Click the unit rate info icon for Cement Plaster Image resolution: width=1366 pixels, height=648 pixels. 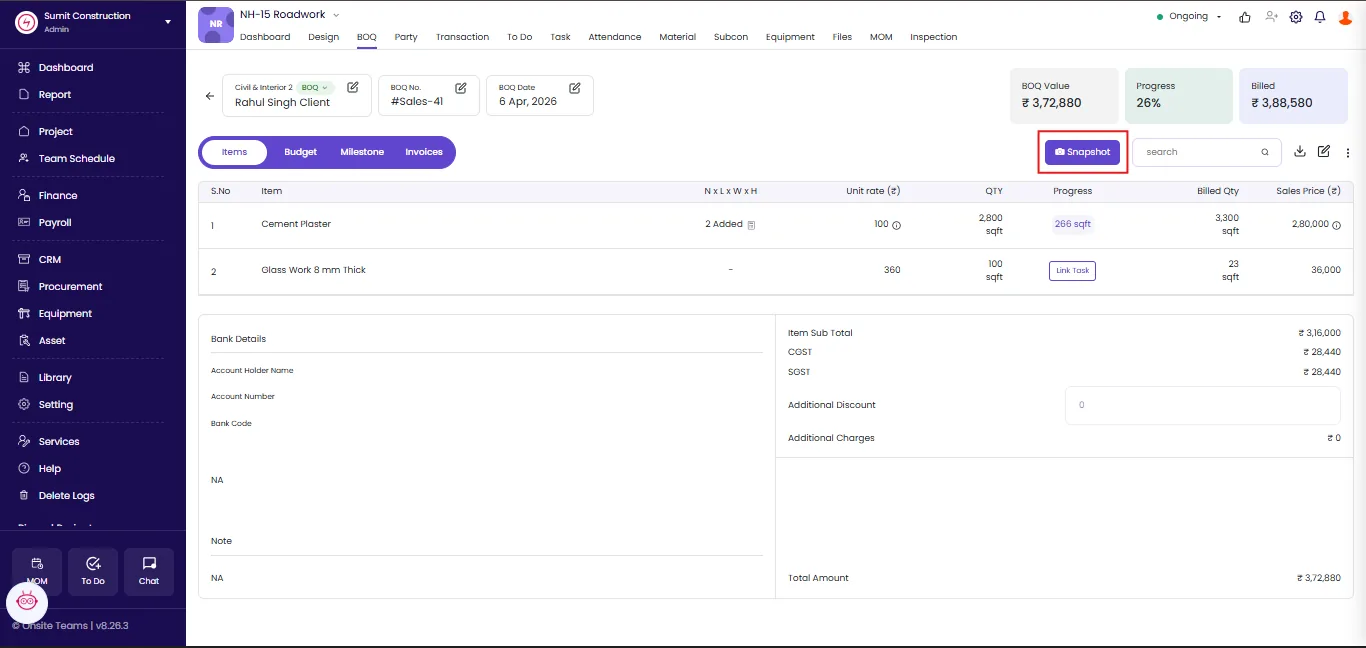(896, 225)
